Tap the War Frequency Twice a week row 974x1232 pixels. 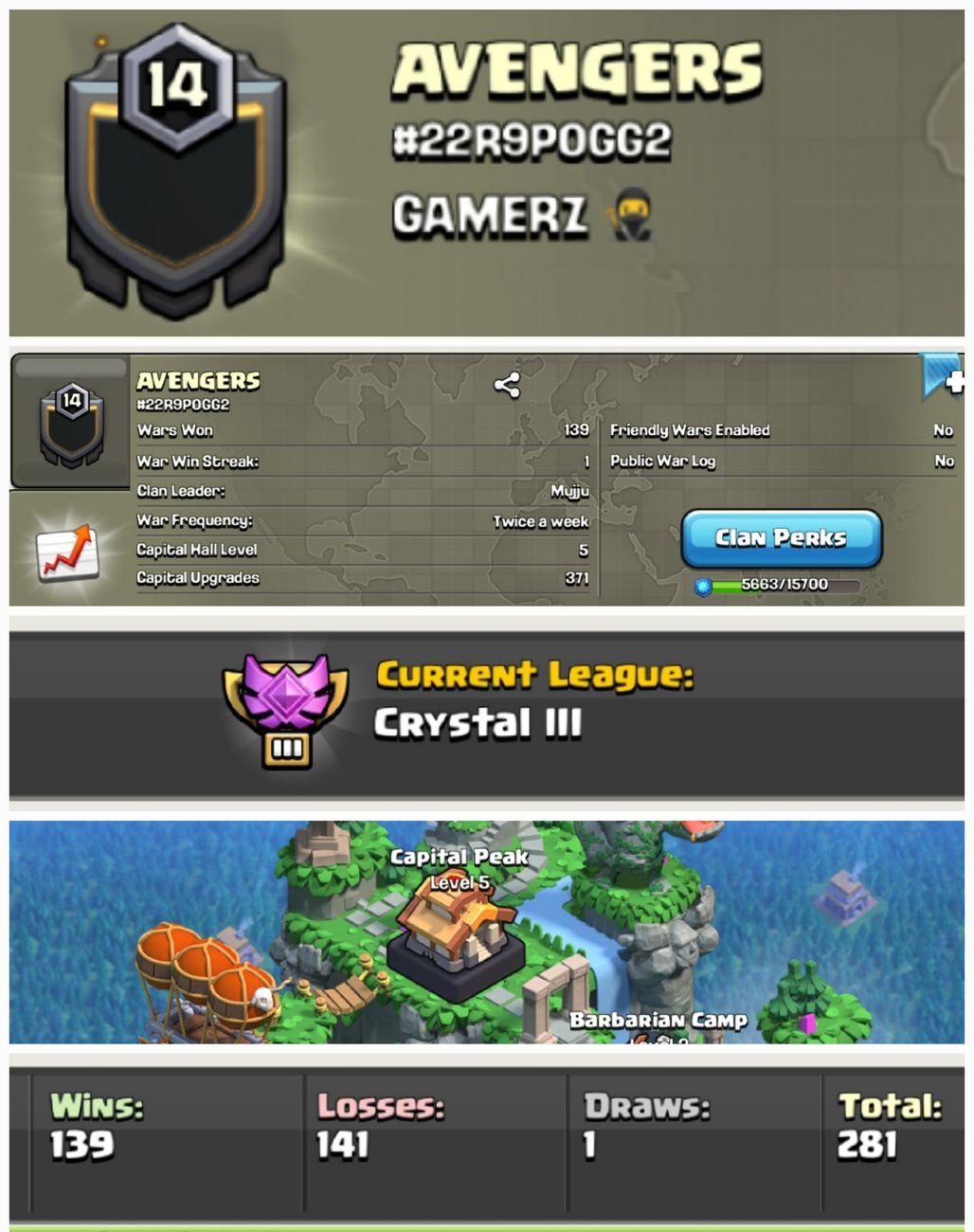click(x=363, y=520)
